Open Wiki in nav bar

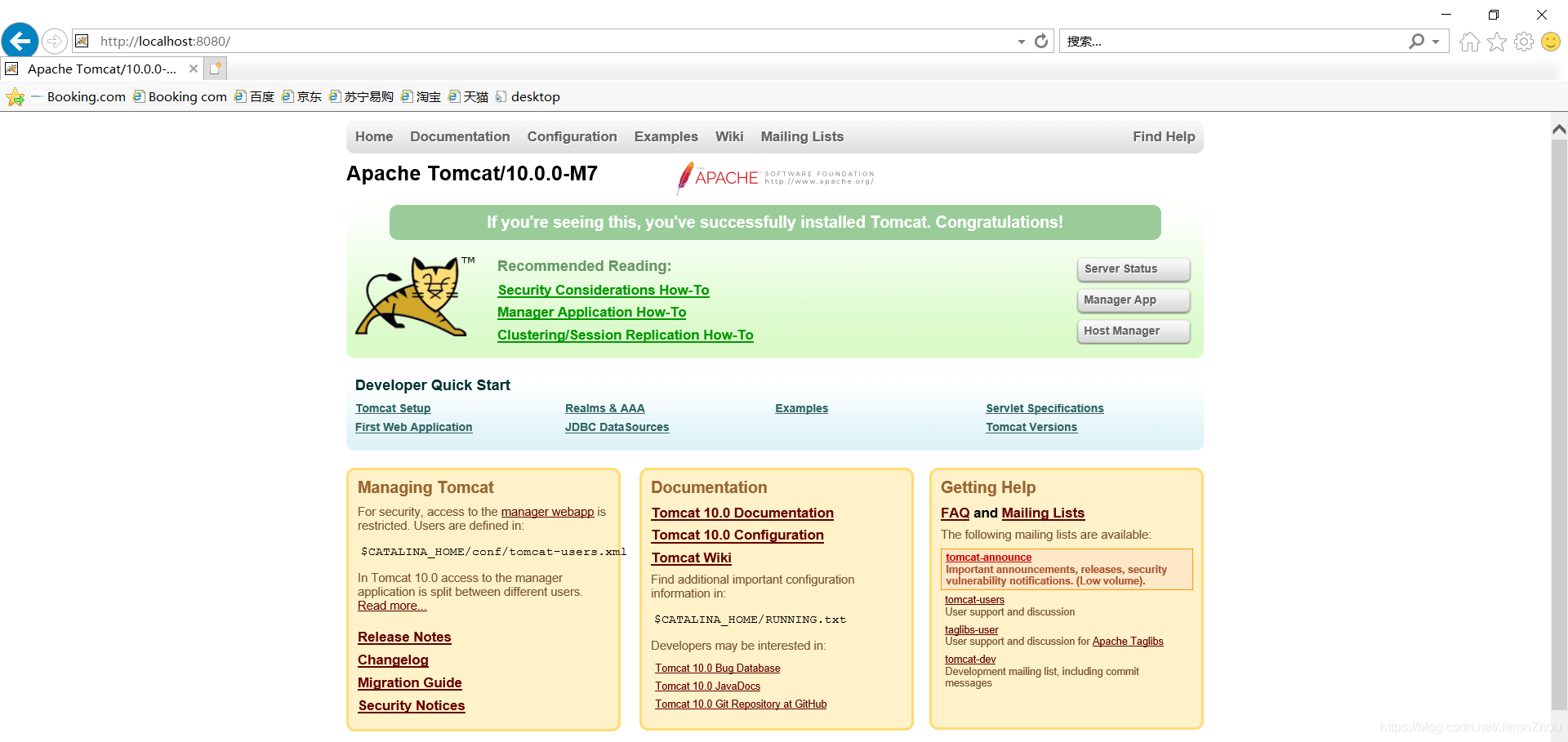[x=729, y=136]
